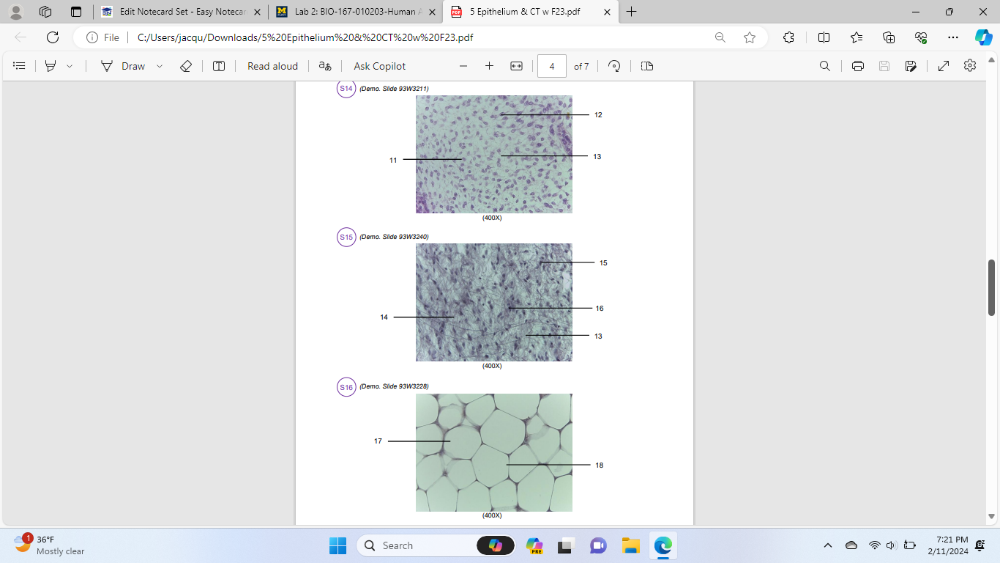This screenshot has width=1000, height=563.
Task: Open PDF settings gear
Action: pyautogui.click(x=969, y=66)
